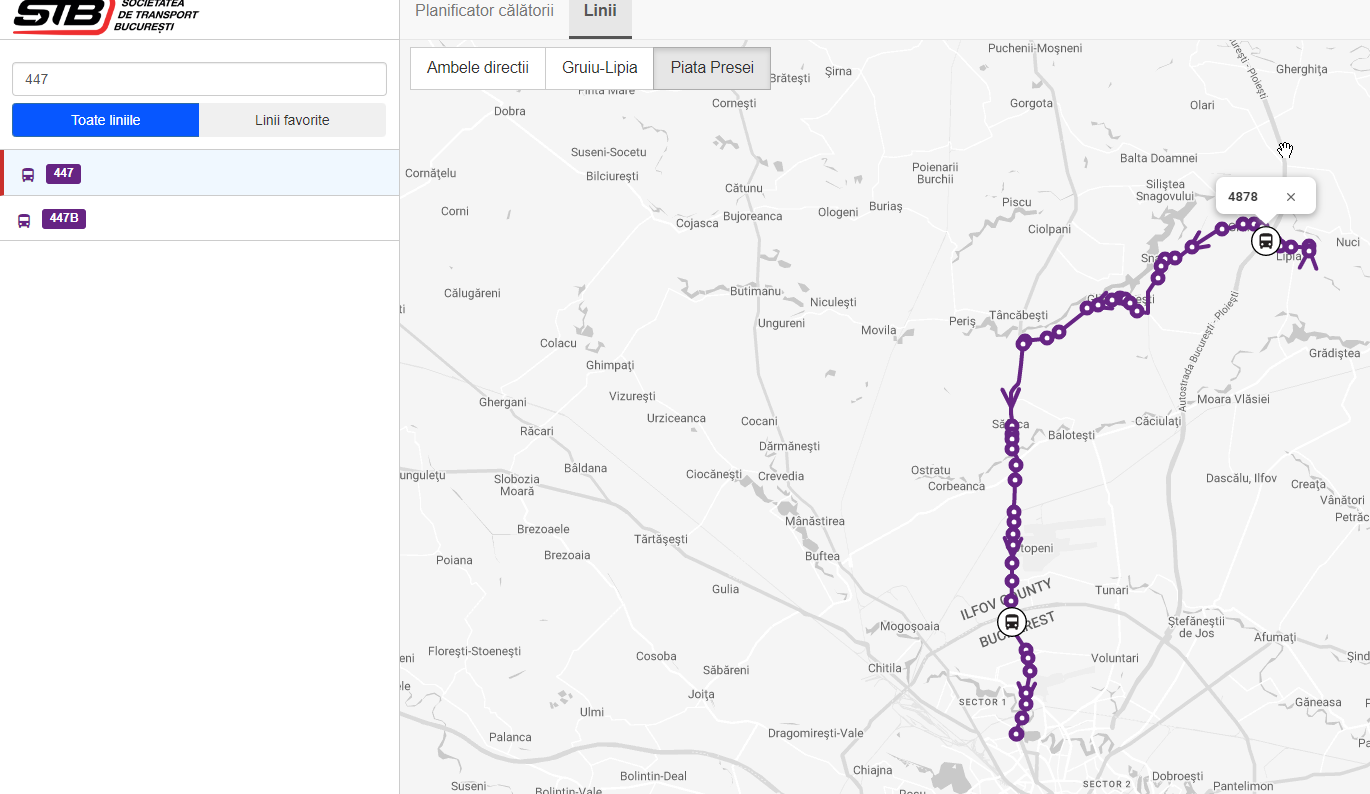This screenshot has width=1370, height=794.
Task: Click the Căciulați map label
Action: [x=1158, y=421]
